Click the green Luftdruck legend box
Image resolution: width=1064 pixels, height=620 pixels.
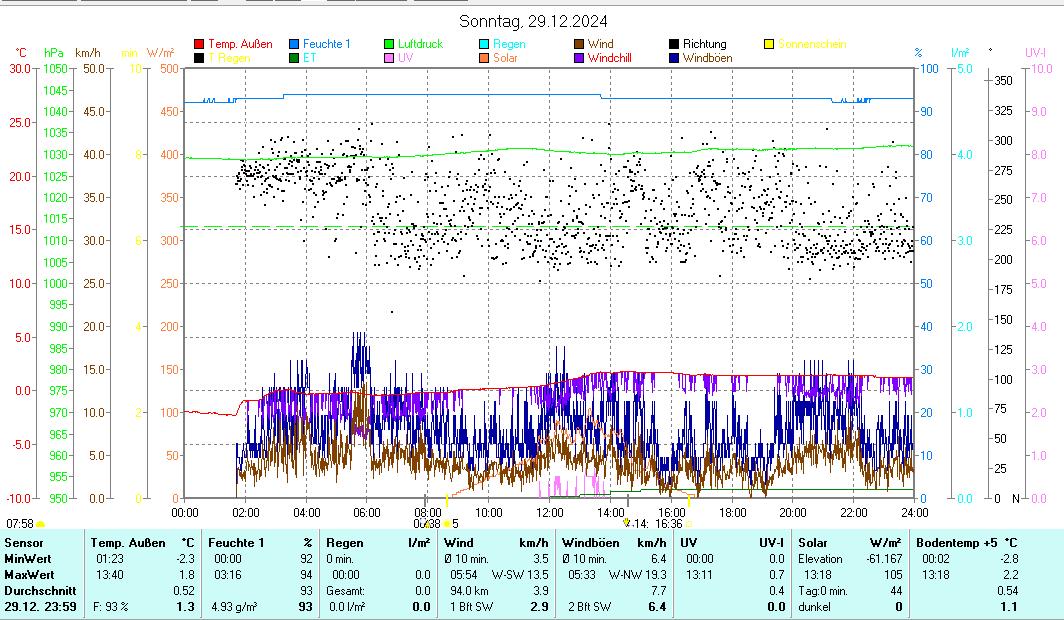coord(390,44)
